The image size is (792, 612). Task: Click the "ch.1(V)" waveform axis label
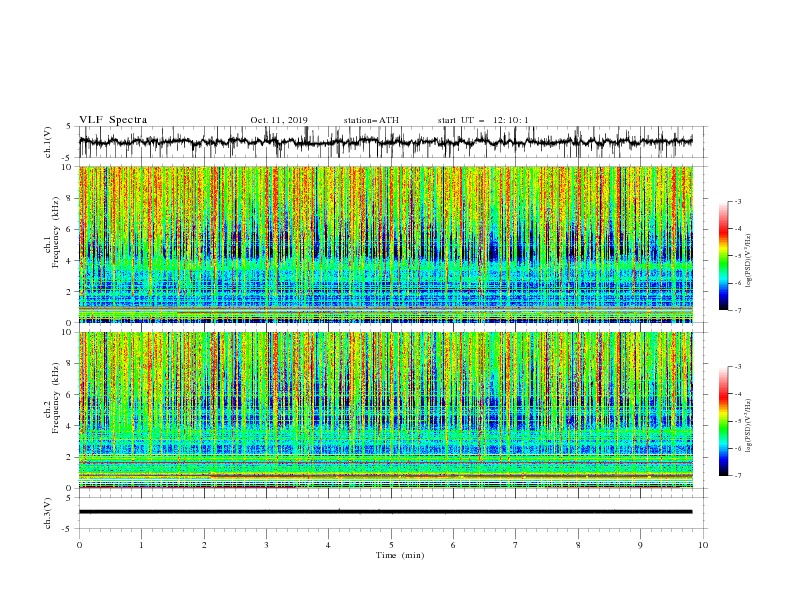click(x=48, y=142)
